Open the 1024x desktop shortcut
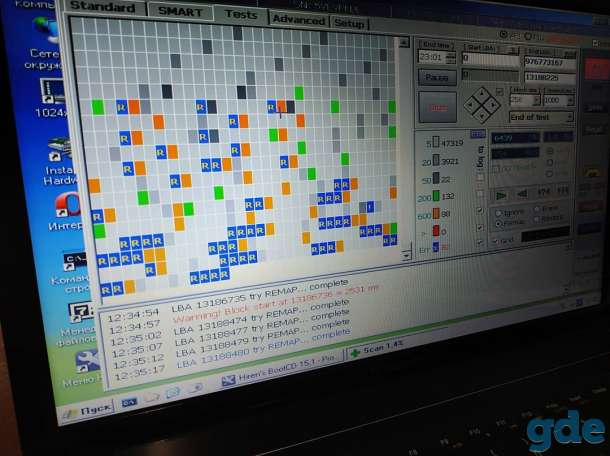This screenshot has height=456, width=610. [51, 98]
